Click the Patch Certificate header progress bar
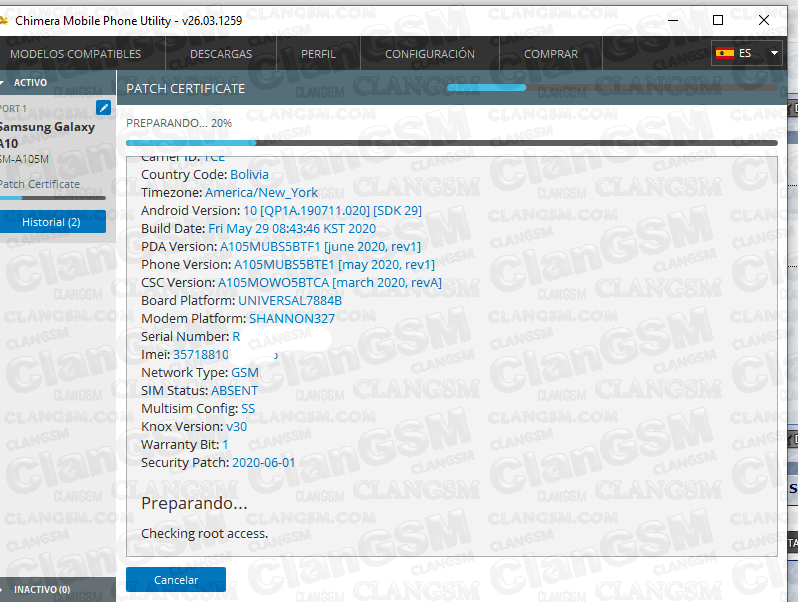798x602 pixels. pyautogui.click(x=612, y=88)
